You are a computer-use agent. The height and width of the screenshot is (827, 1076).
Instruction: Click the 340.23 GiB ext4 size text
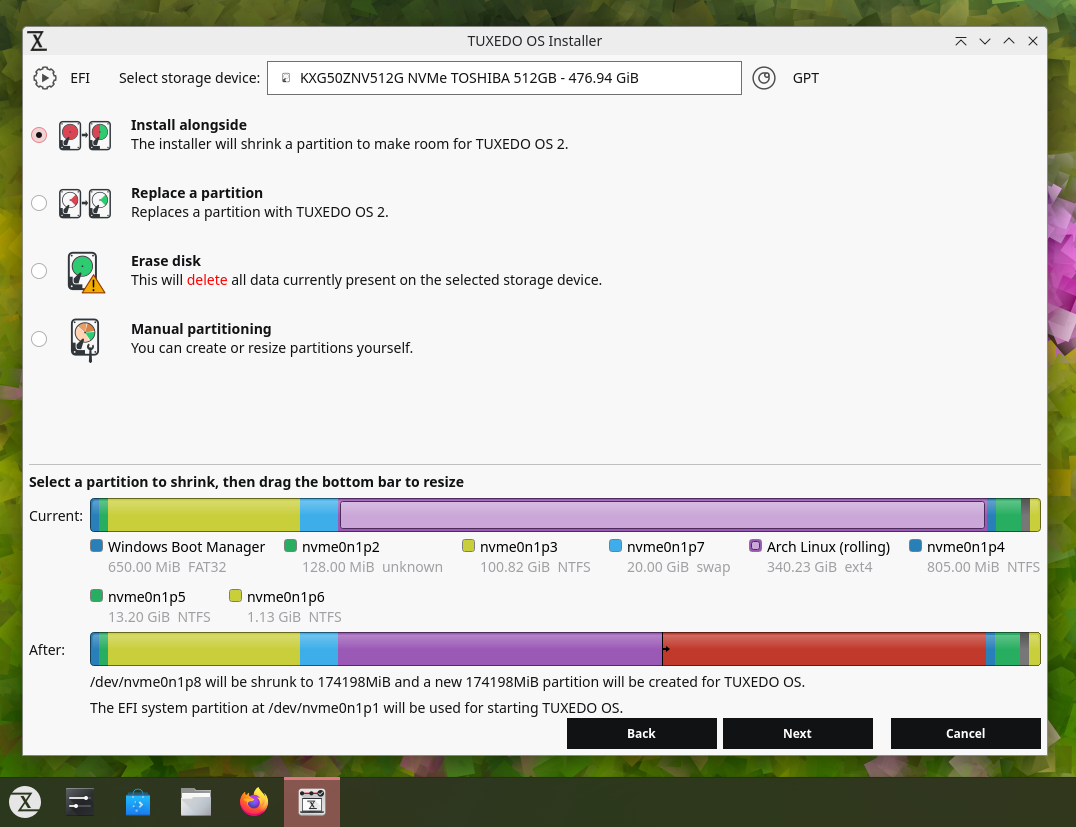(819, 568)
